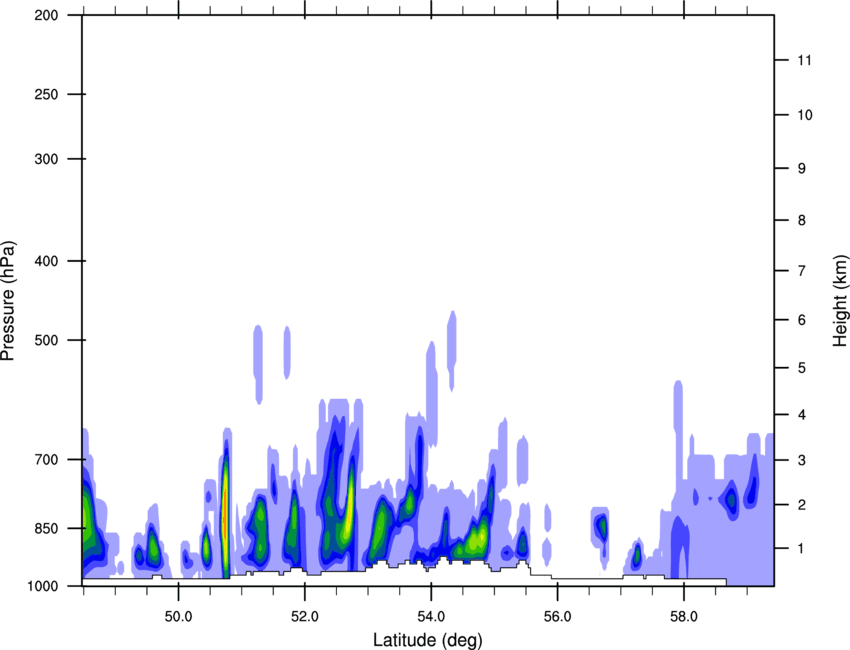Click pressure tick label 1000
The height and width of the screenshot is (650, 850).
(42, 586)
